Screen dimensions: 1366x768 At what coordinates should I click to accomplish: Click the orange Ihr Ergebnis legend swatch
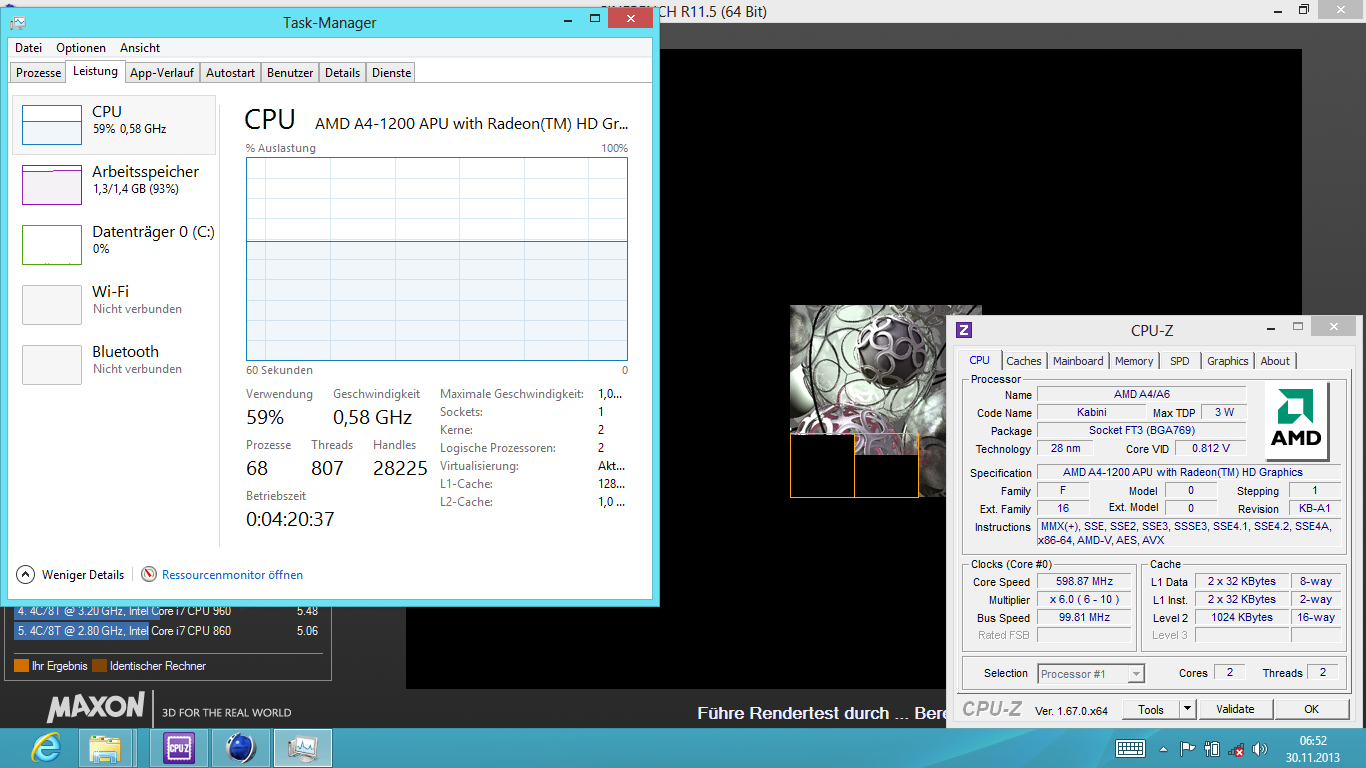(x=21, y=666)
